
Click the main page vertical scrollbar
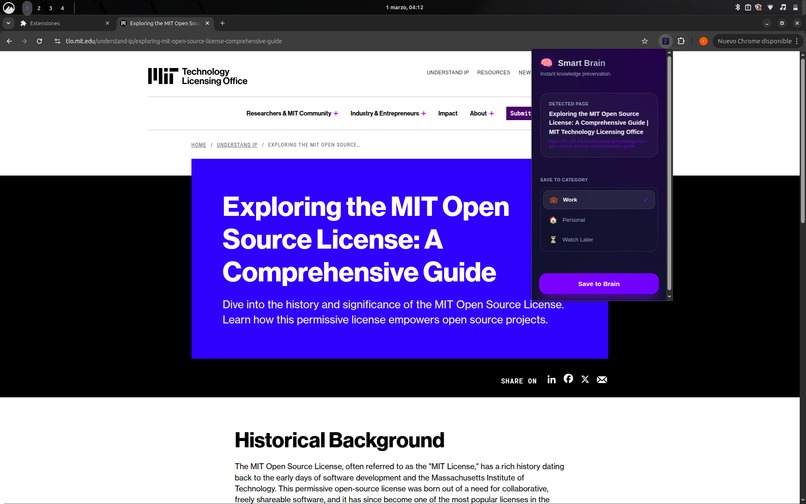[803, 139]
